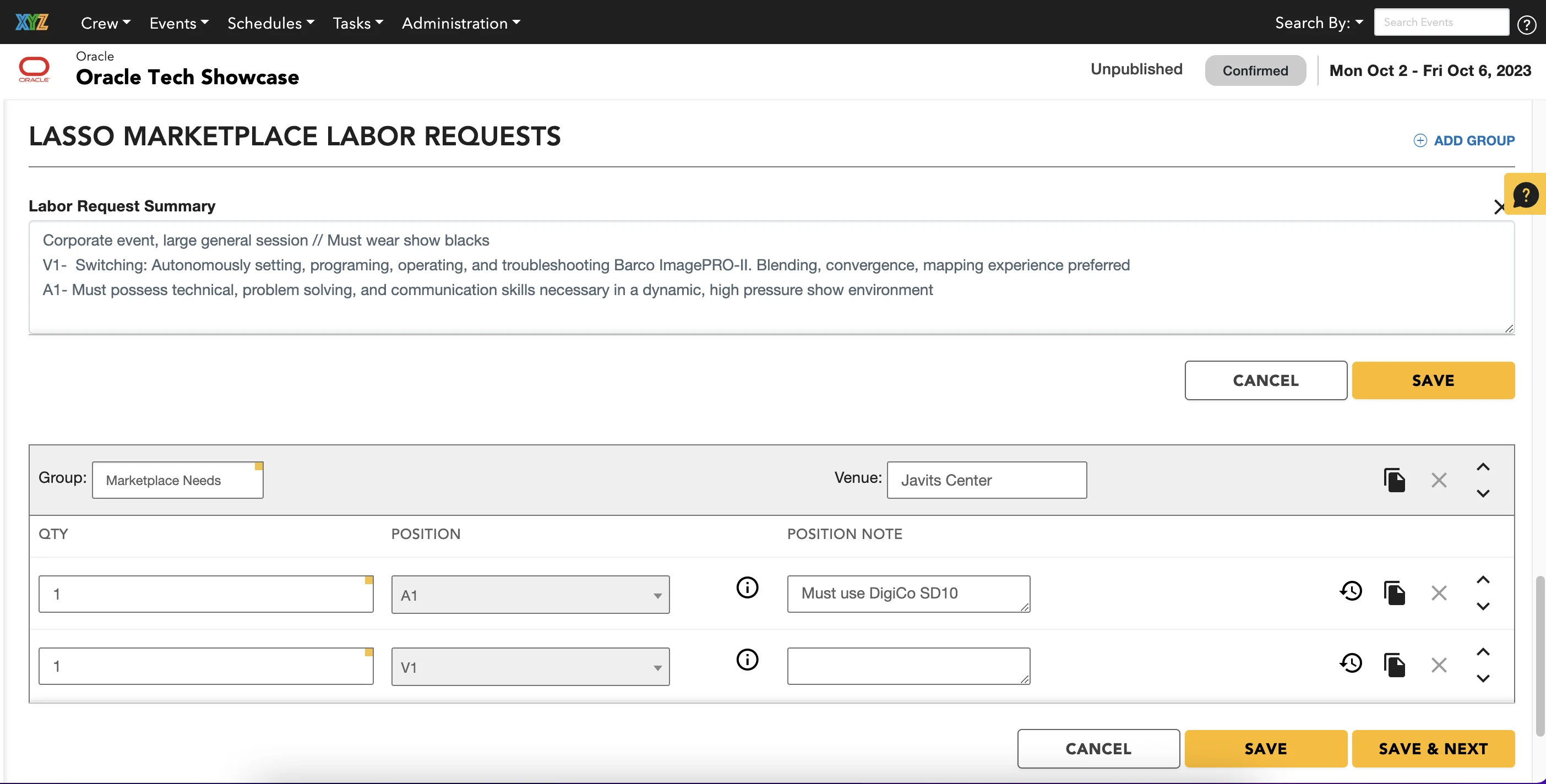Click the page vertical scrollbar
The height and width of the screenshot is (784, 1546).
point(1539,656)
